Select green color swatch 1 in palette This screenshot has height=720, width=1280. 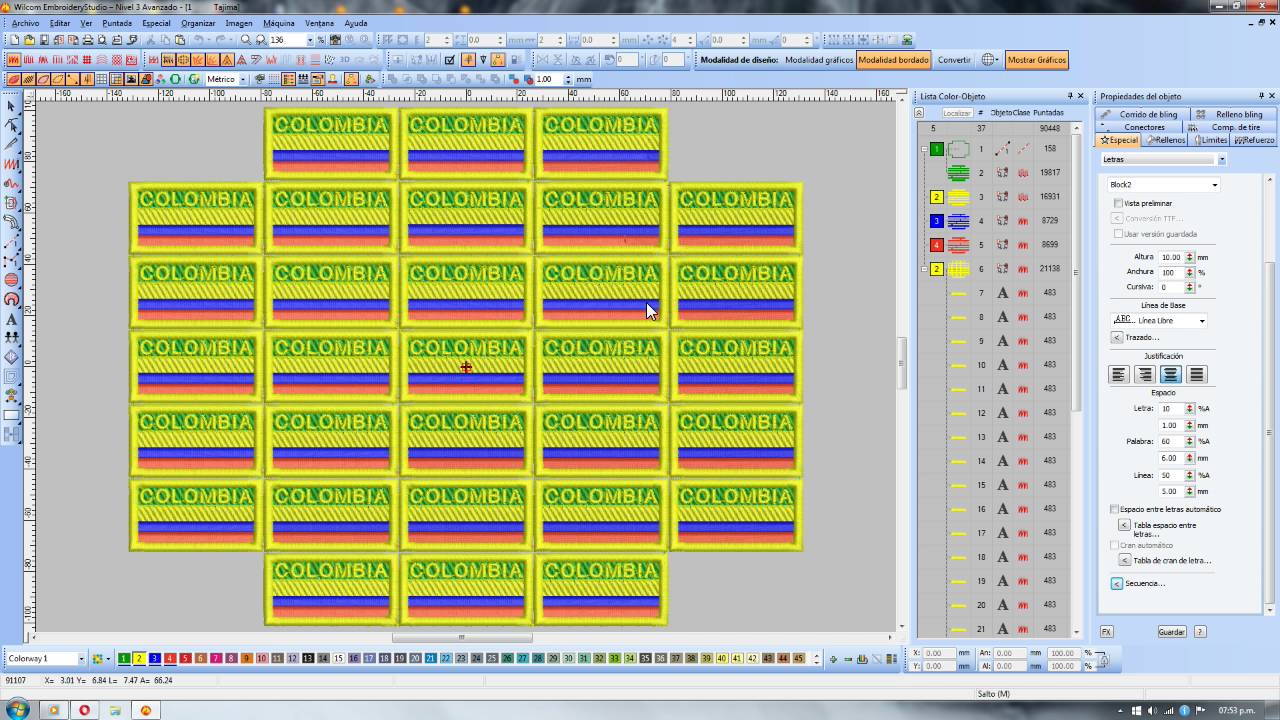click(124, 658)
